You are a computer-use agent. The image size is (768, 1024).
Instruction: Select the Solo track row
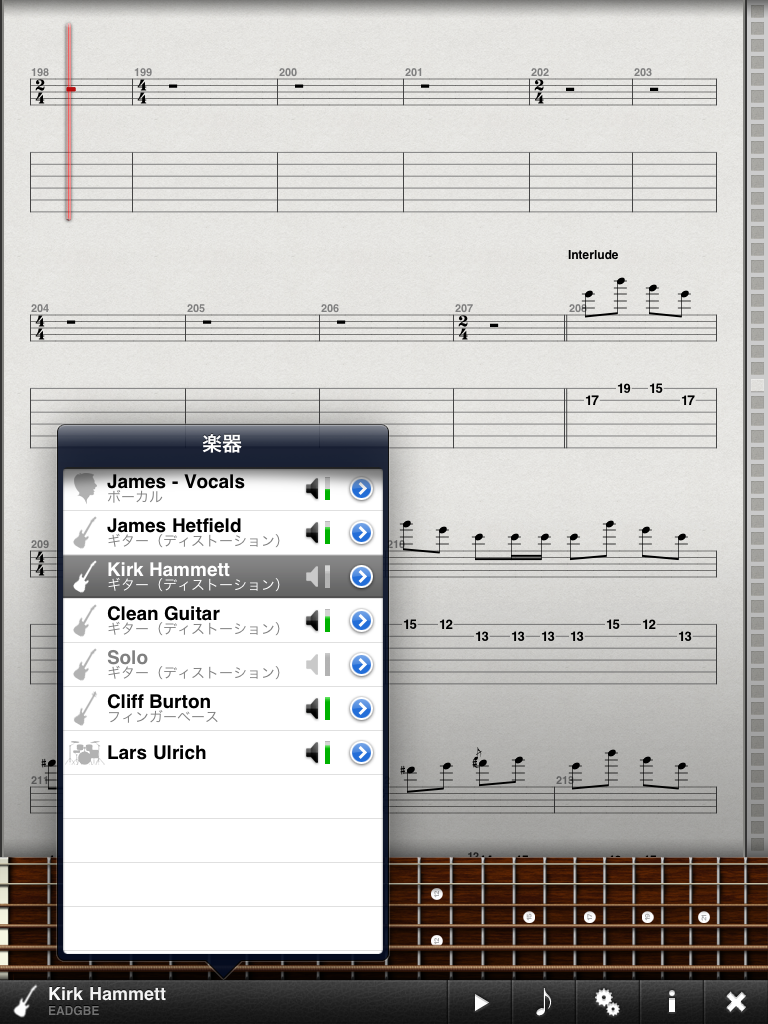[223, 665]
